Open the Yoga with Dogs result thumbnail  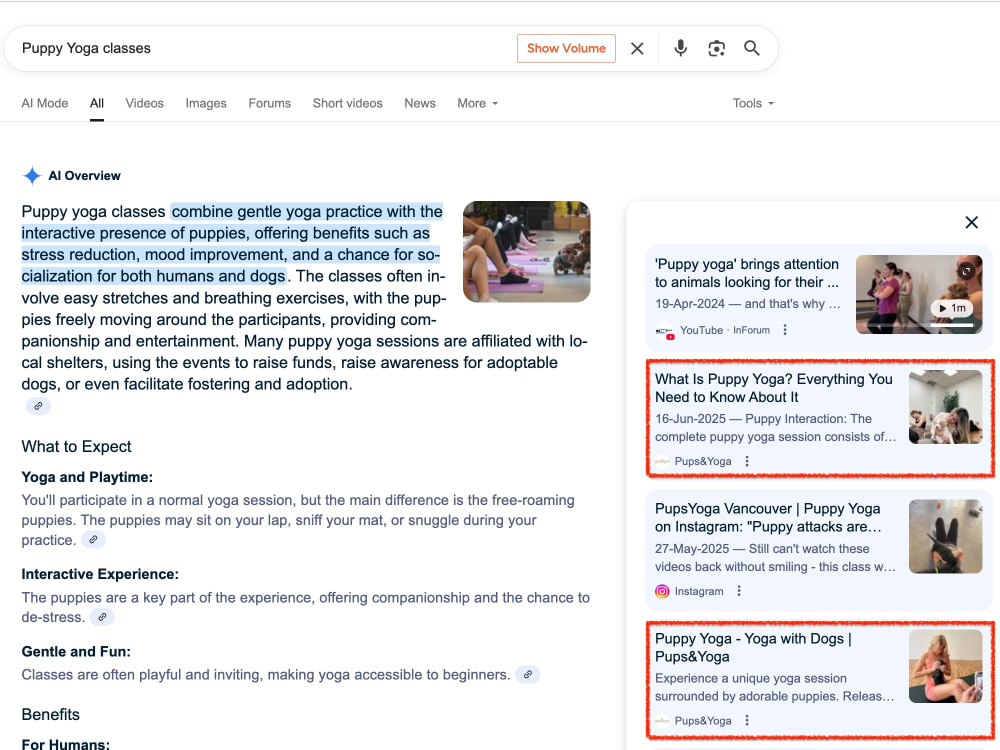pos(945,666)
